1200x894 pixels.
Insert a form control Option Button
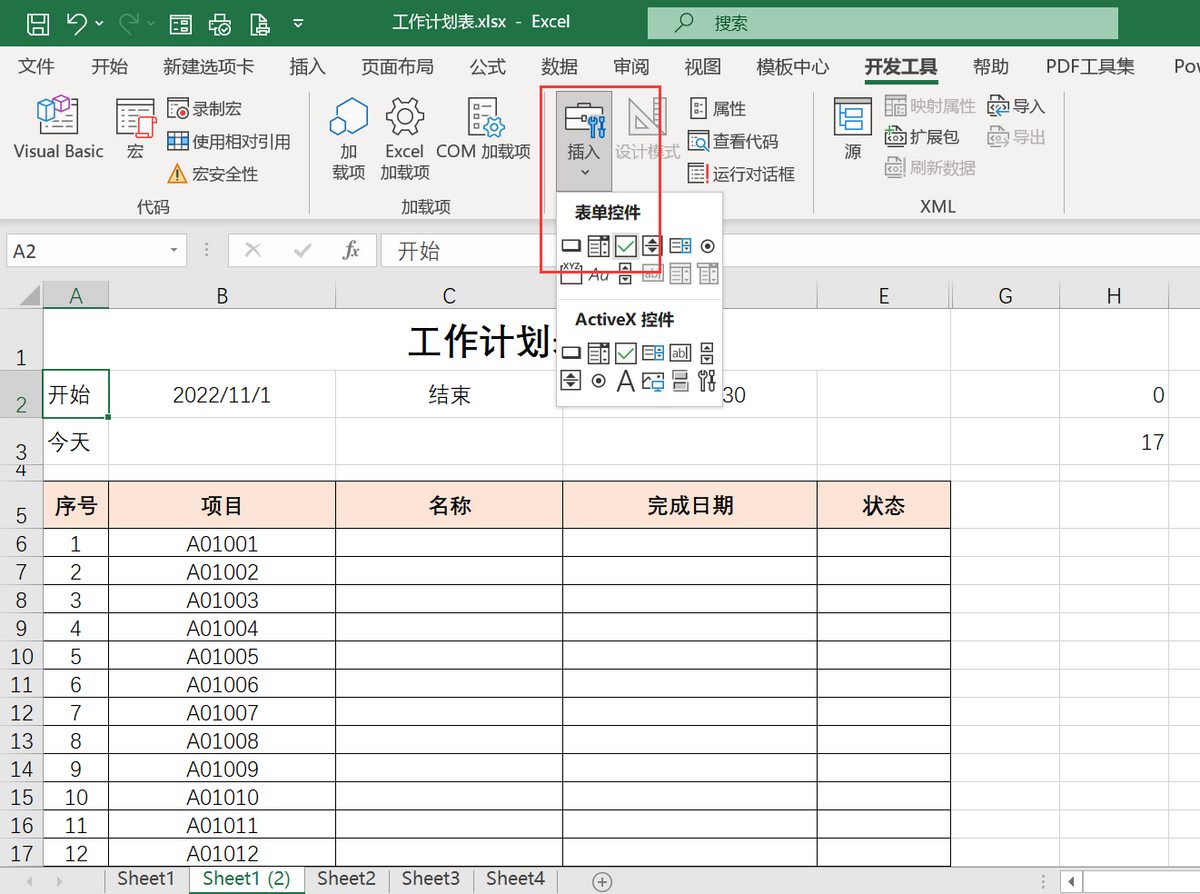click(x=707, y=245)
